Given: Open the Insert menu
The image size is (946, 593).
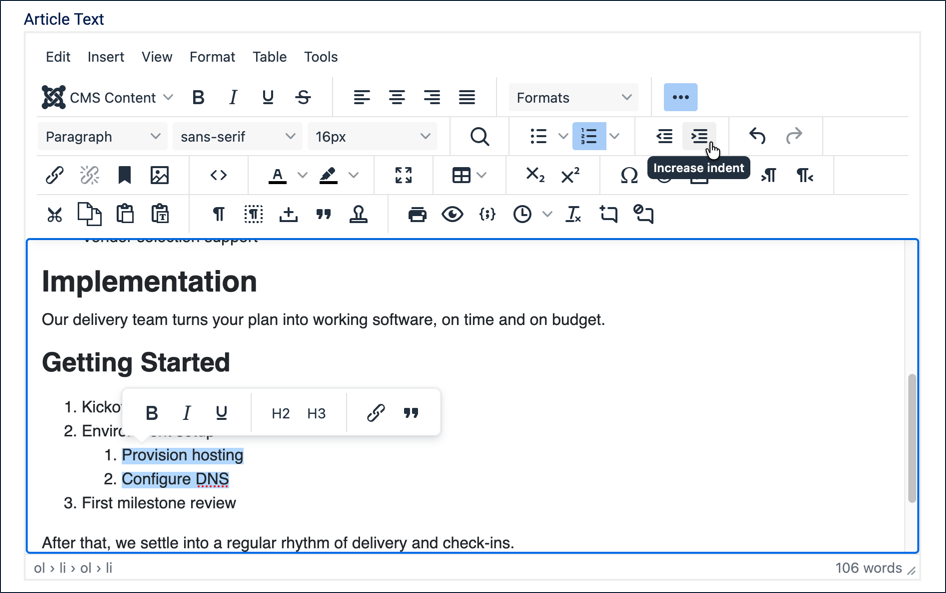Looking at the screenshot, I should [x=106, y=57].
